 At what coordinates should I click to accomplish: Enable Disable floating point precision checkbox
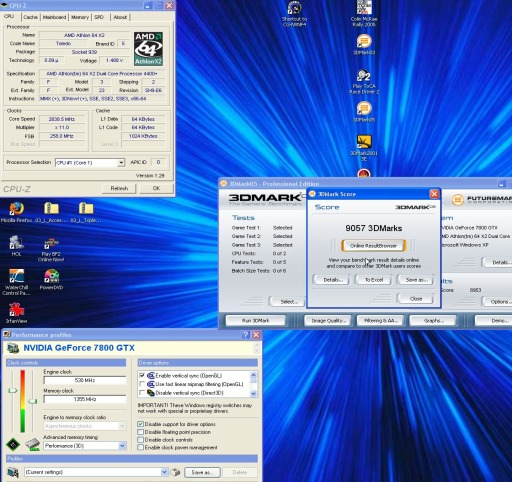[140, 432]
